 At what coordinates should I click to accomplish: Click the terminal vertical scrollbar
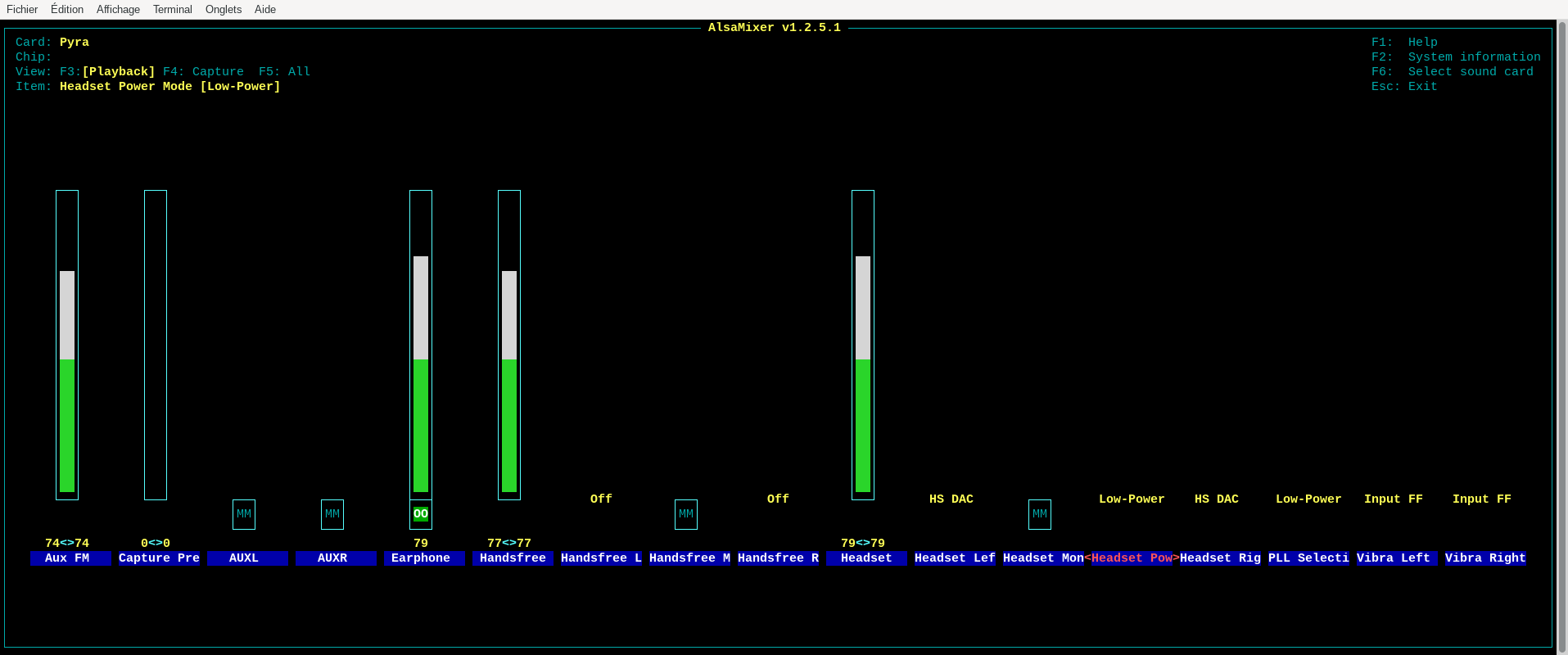point(1561,327)
